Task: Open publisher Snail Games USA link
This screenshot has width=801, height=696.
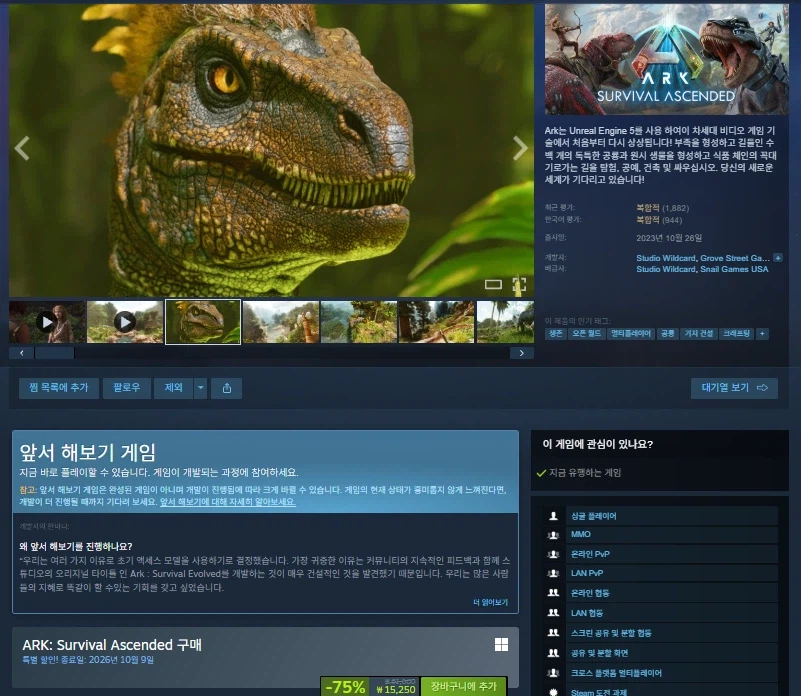Action: 734,269
